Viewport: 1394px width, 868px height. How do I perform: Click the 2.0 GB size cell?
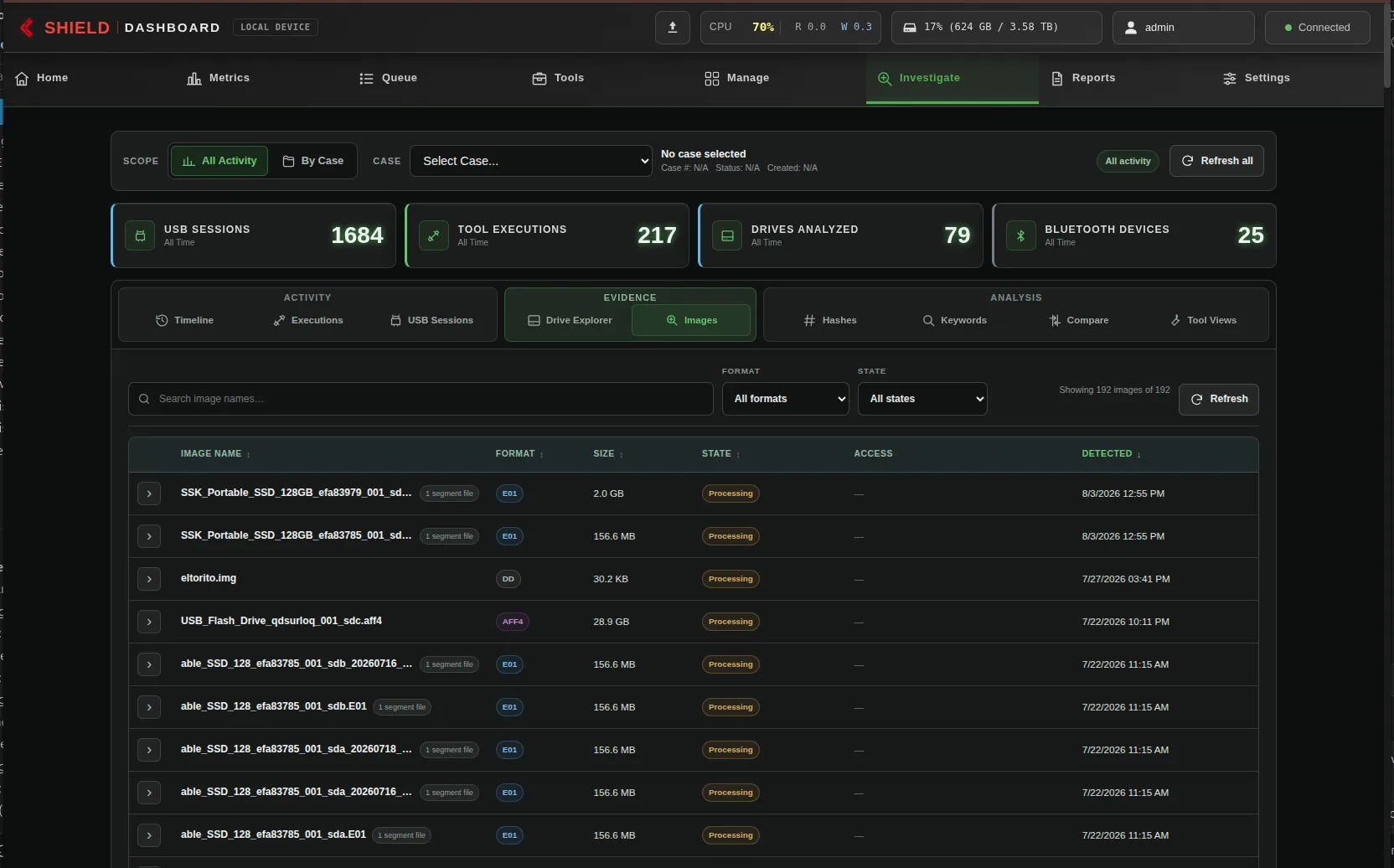click(x=608, y=493)
